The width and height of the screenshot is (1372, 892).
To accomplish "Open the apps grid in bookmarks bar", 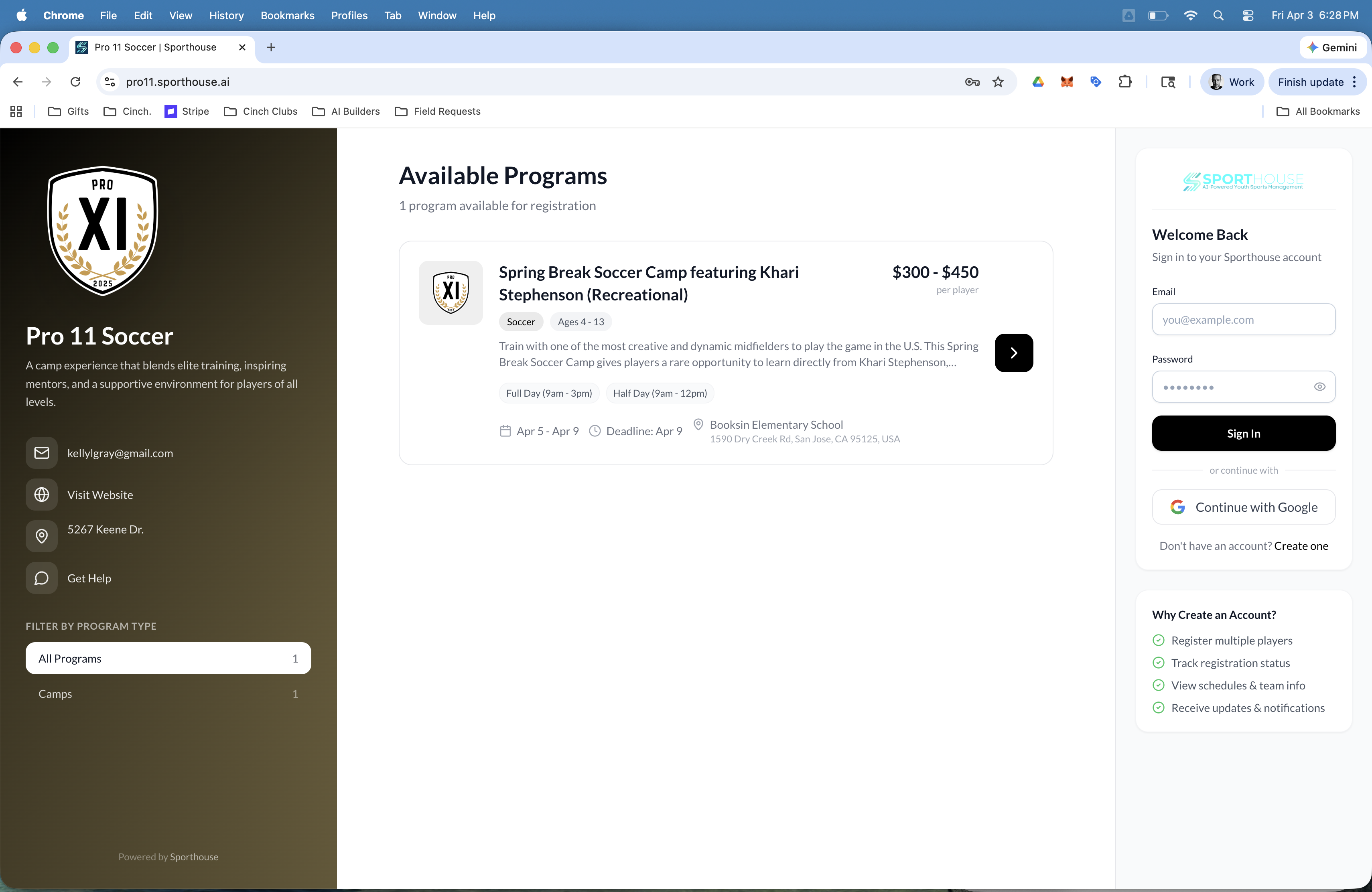I will (16, 111).
